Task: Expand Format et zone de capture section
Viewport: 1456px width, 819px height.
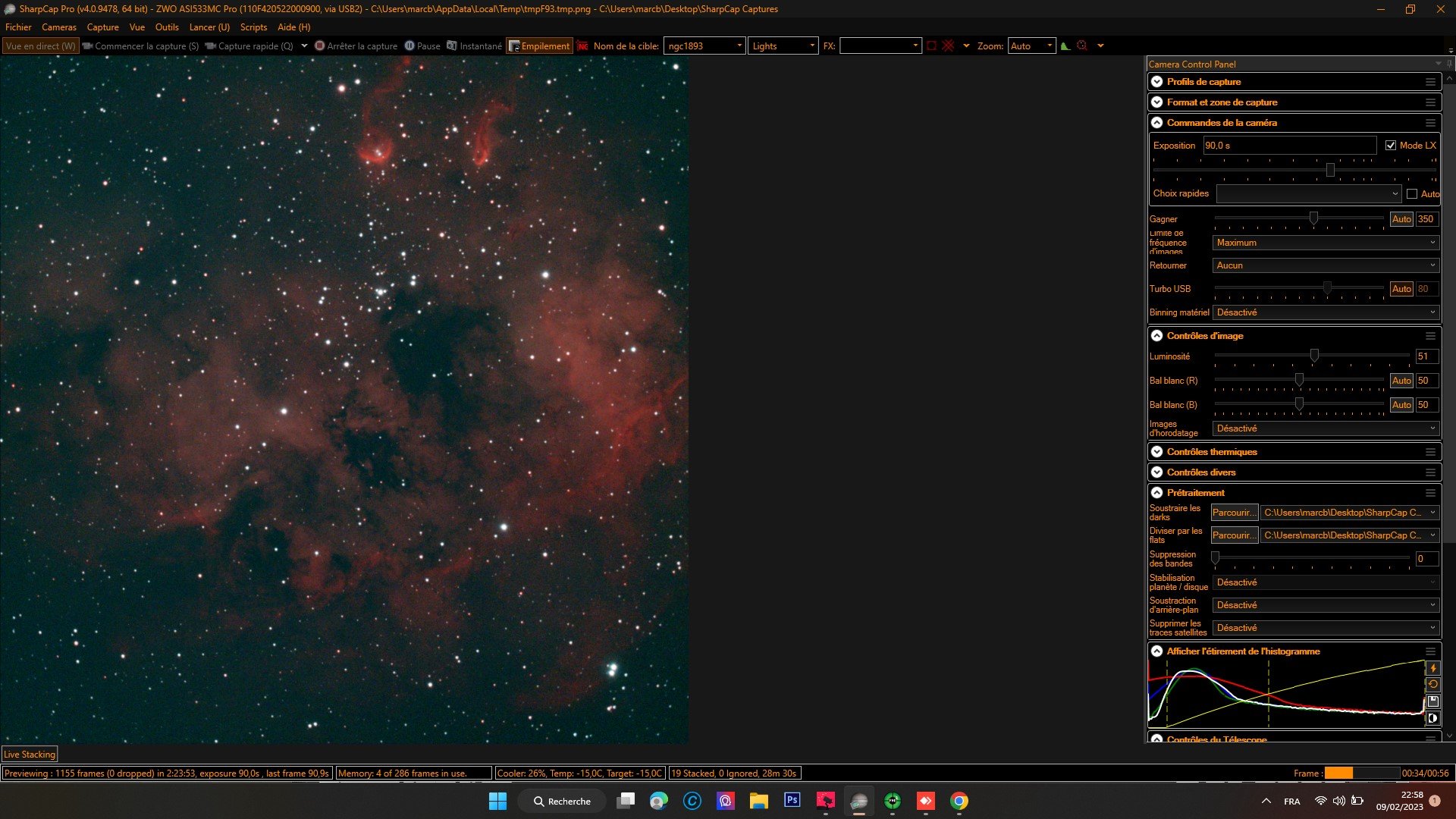Action: click(1157, 102)
